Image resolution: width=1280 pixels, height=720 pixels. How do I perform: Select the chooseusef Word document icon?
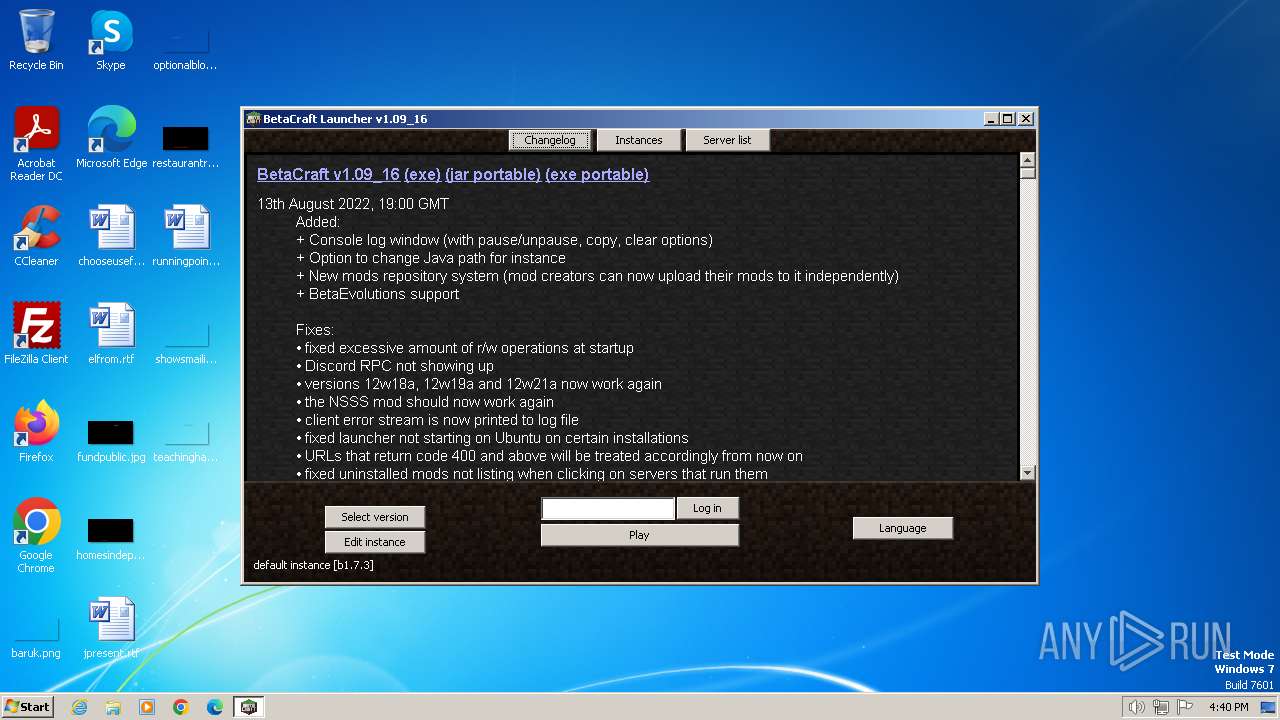coord(111,236)
